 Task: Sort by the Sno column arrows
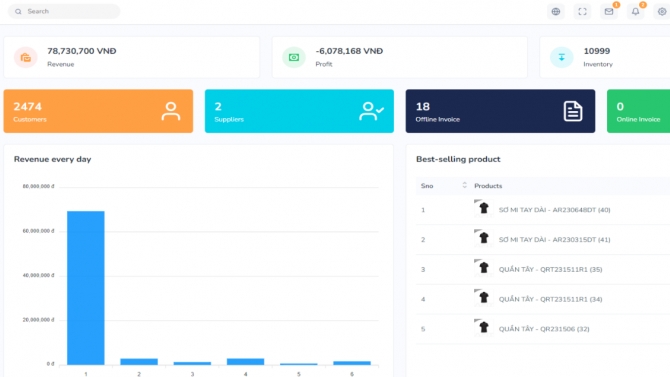point(464,186)
